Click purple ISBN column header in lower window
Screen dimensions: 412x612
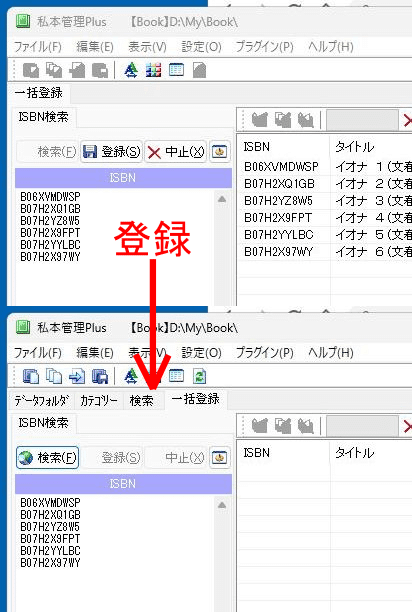(123, 484)
